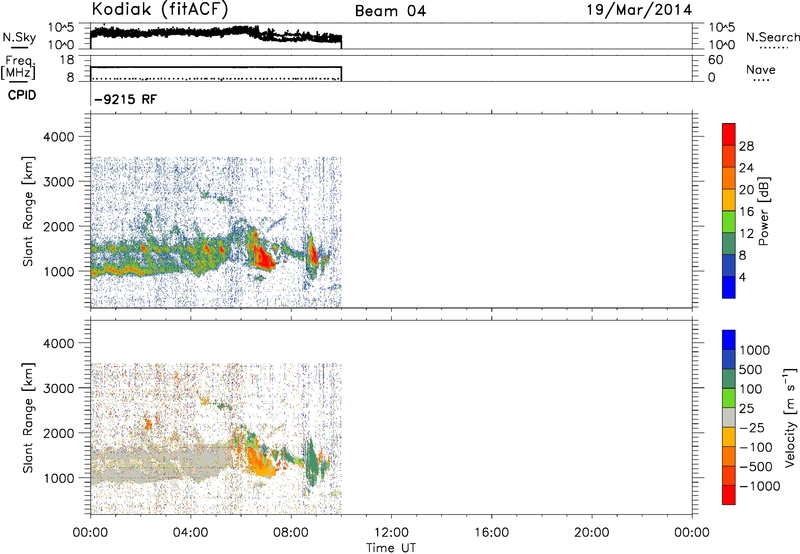Click the 'Kodiak (fitACF)' plot title
Viewport: 800px width, 554px height.
[x=160, y=10]
